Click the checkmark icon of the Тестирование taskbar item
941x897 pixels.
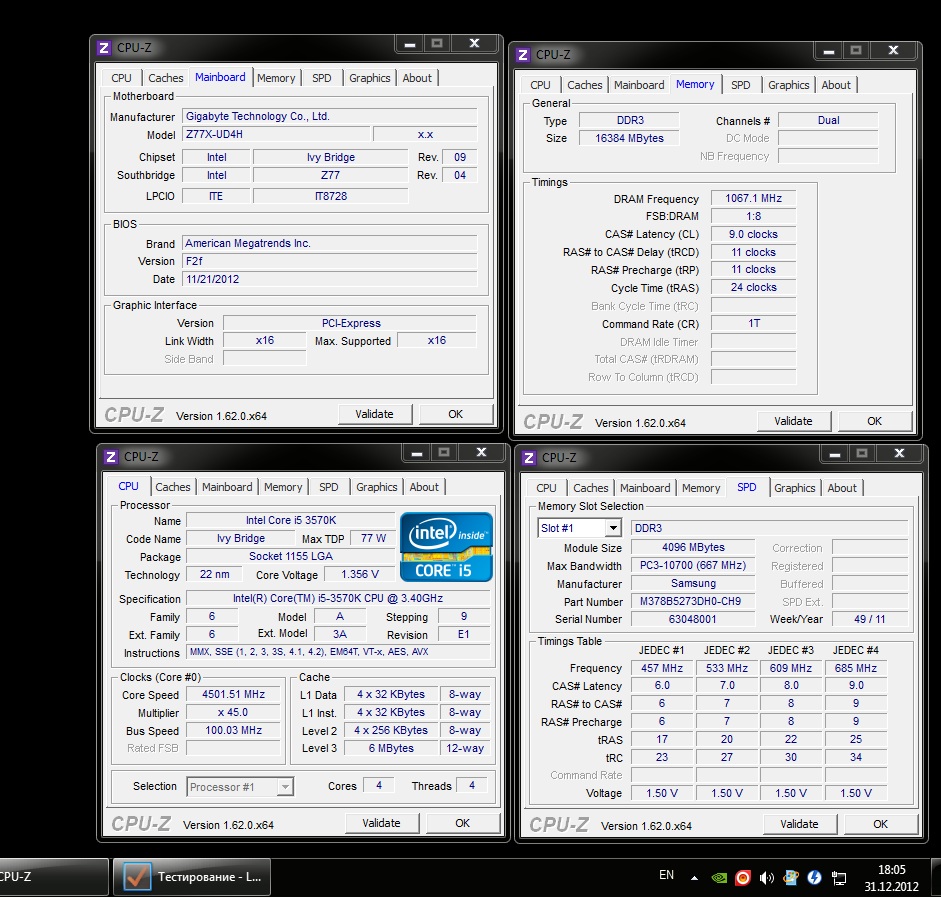(136, 877)
